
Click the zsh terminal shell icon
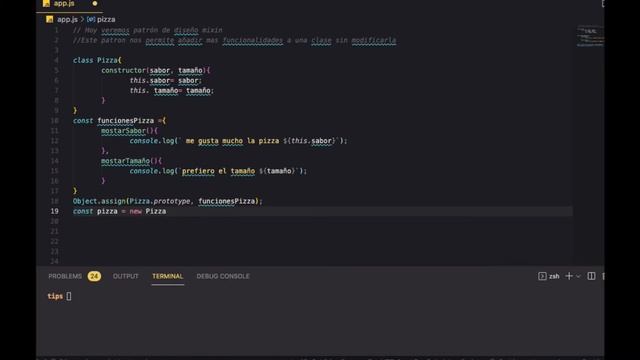542,276
